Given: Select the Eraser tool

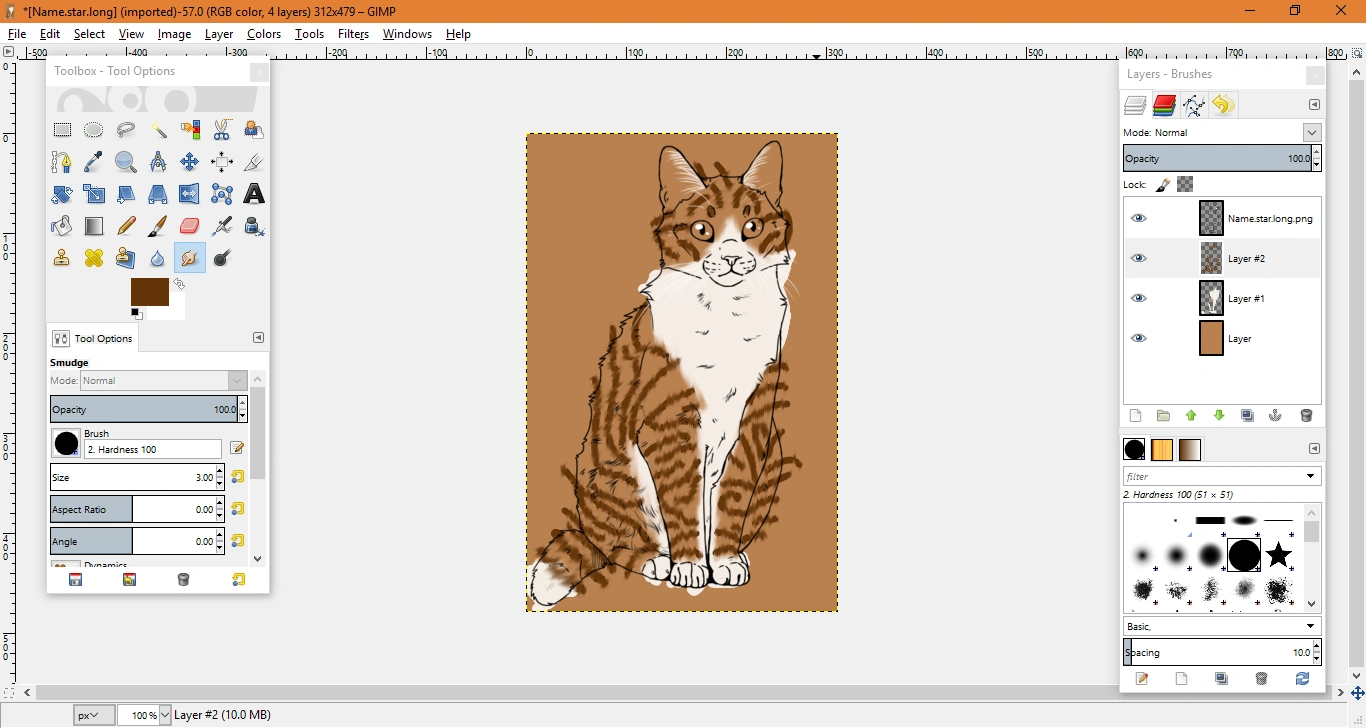Looking at the screenshot, I should tap(190, 226).
